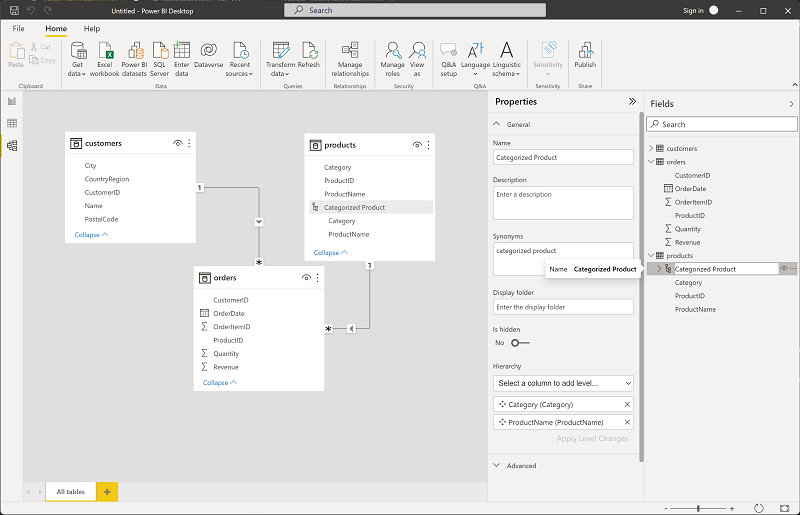This screenshot has height=515, width=800.
Task: Open Transform data editor
Action: click(x=281, y=59)
